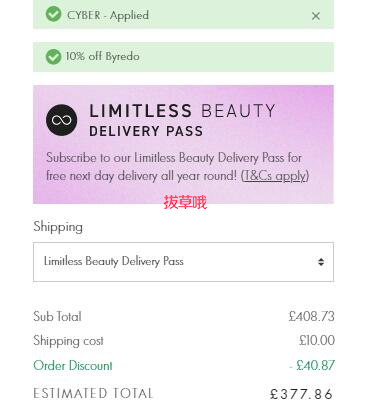Viewport: 370px width, 404px height.
Task: Click the Sub Total amount £408.73
Action: (x=312, y=316)
